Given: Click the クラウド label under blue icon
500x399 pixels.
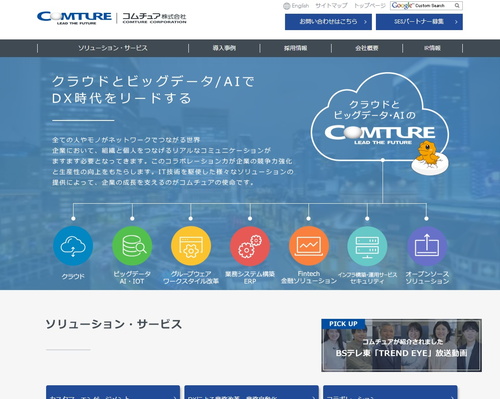Looking at the screenshot, I should 73,277.
